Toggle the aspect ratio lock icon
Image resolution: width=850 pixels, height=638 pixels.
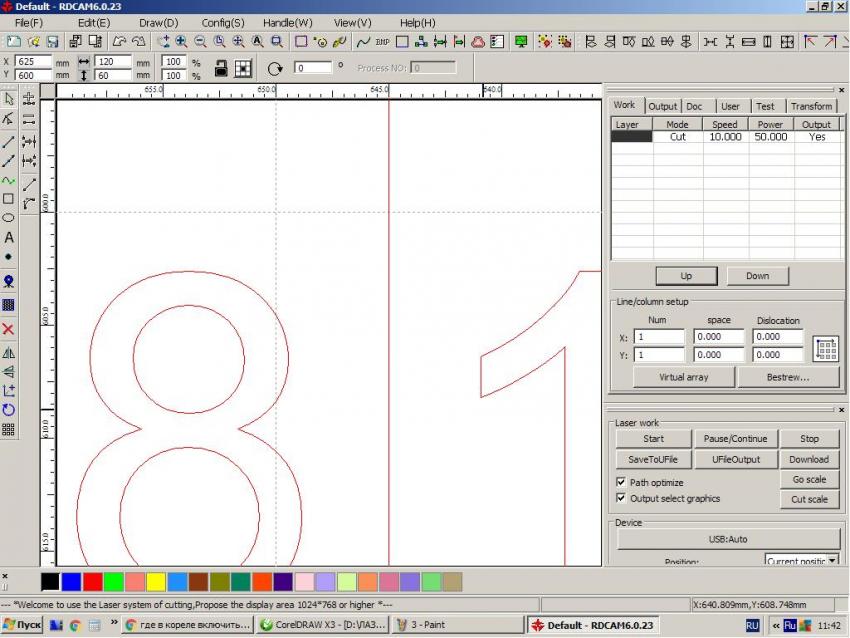click(x=222, y=68)
